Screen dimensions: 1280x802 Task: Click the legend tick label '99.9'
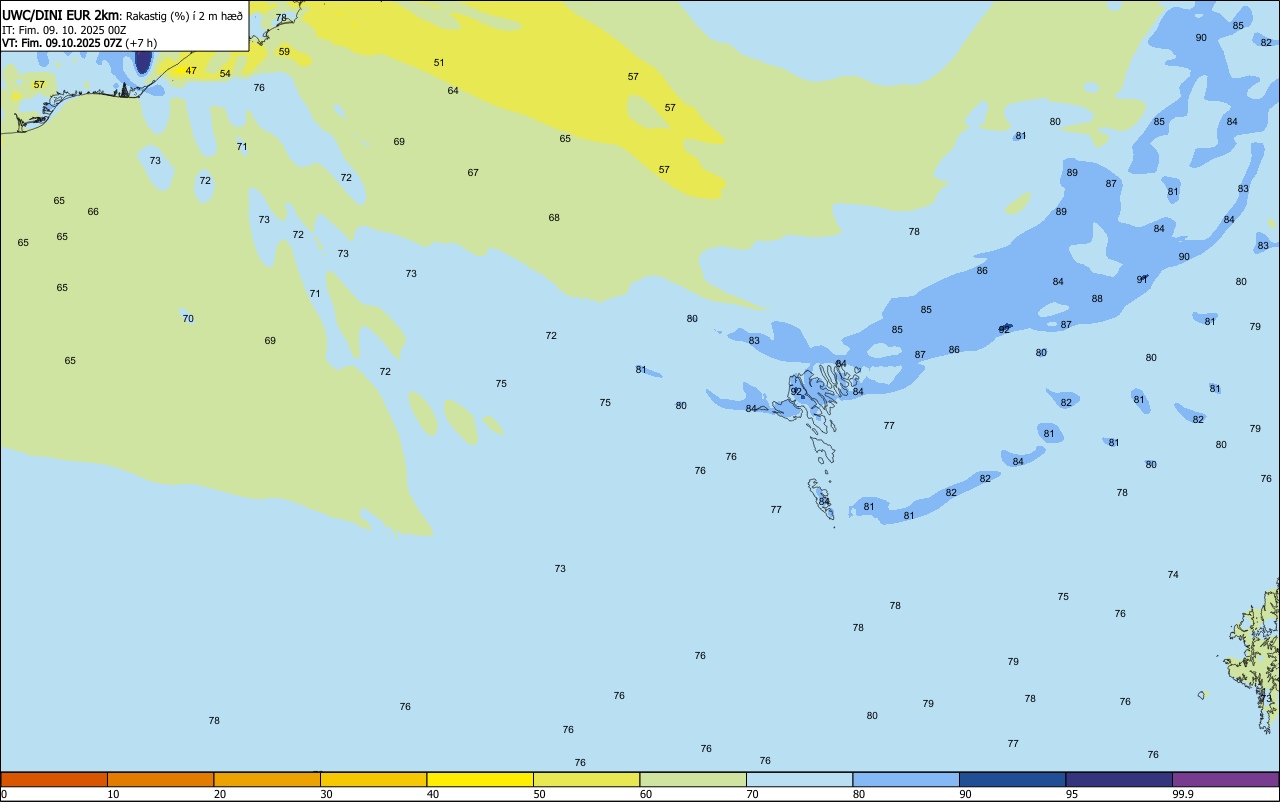pos(1183,794)
